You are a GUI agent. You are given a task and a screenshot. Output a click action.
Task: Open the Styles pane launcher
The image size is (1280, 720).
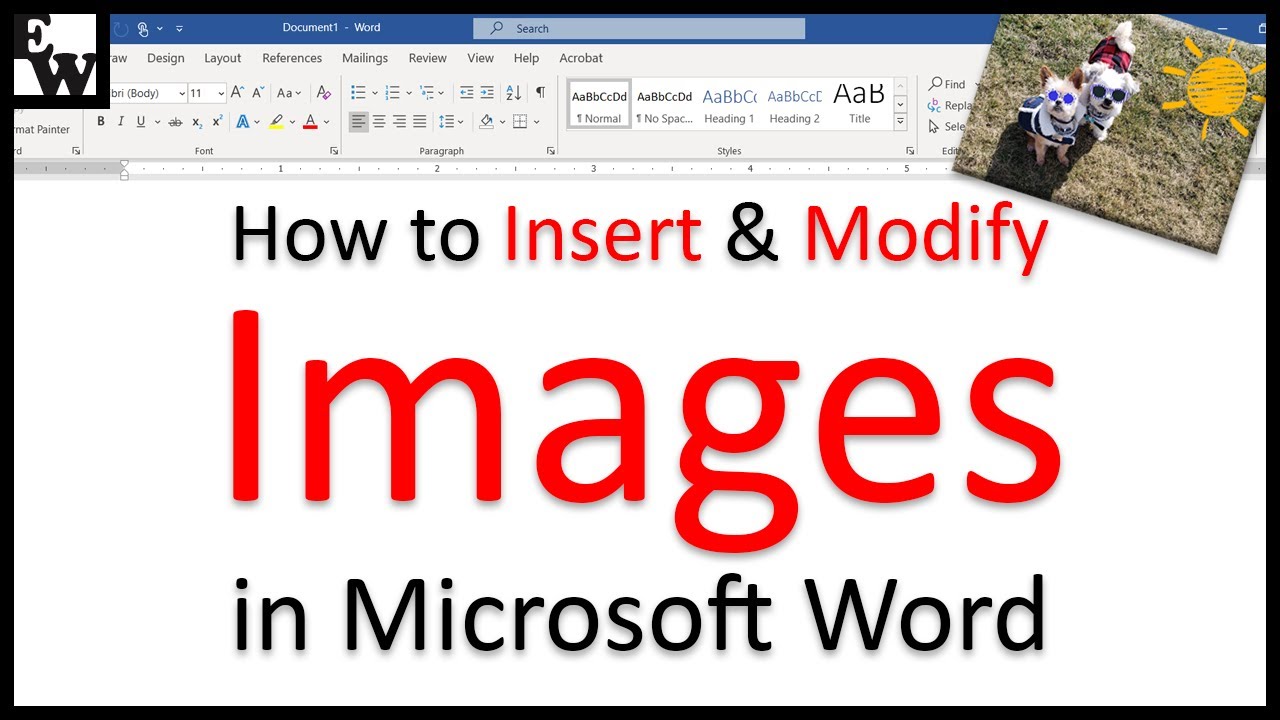point(910,151)
